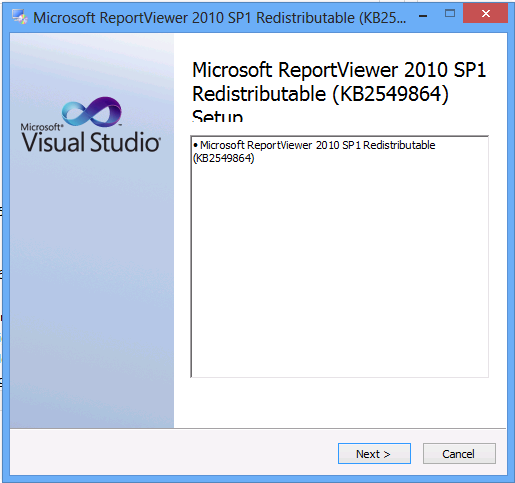Click the installer icon in title bar
Viewport: 515px width, 483px height.
point(19,17)
